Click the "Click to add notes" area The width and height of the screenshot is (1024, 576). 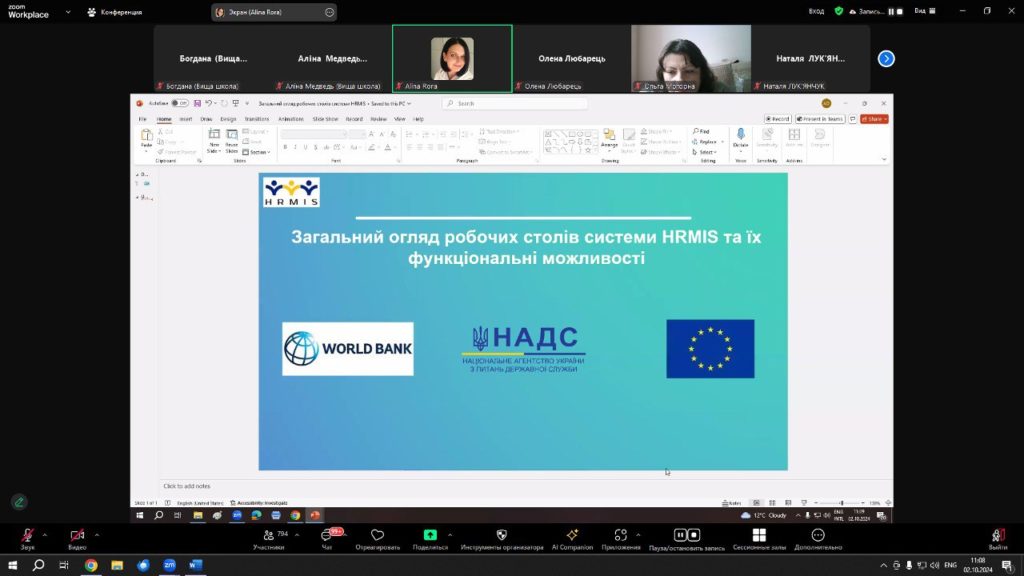click(187, 486)
